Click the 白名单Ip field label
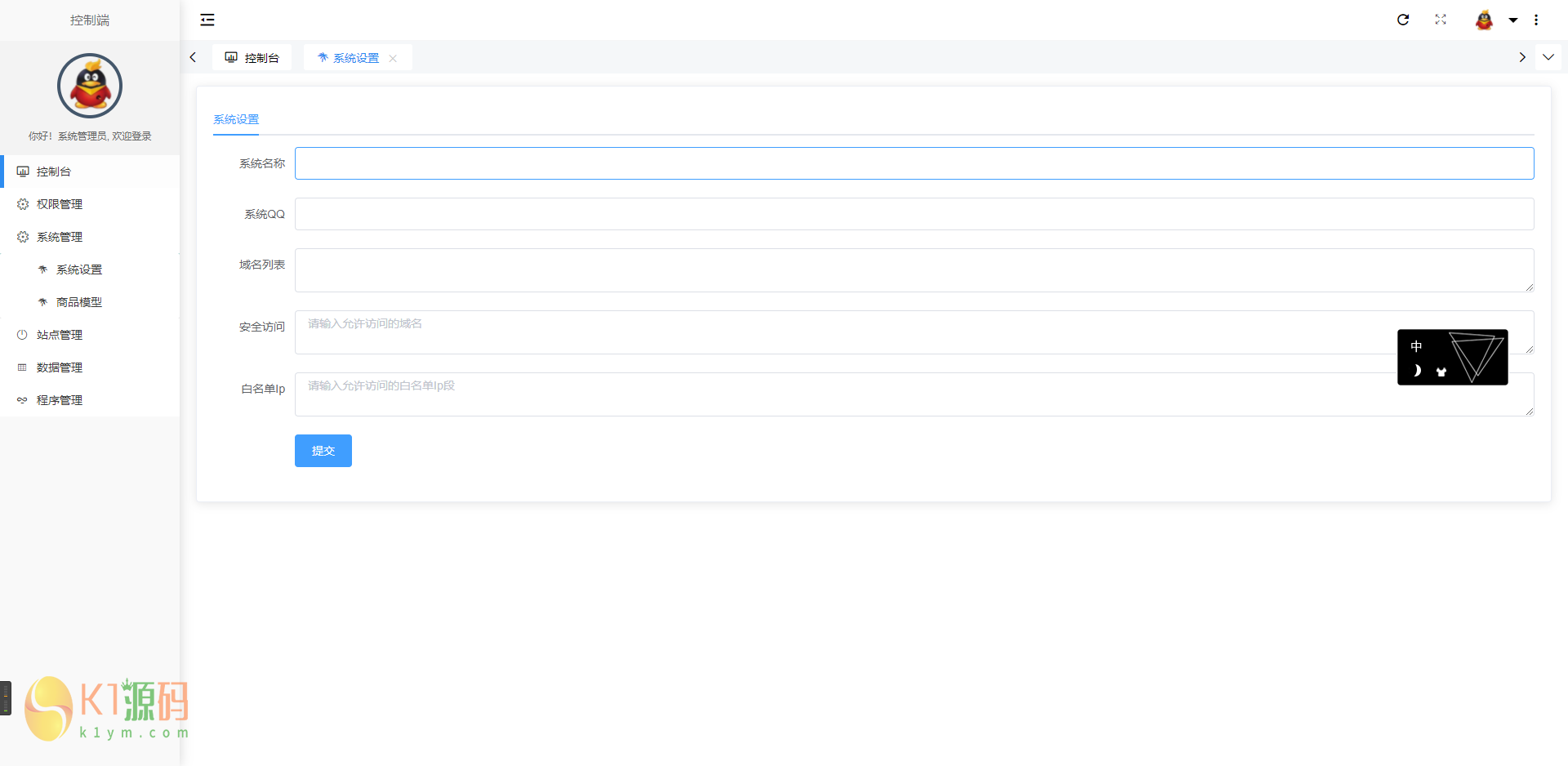This screenshot has width=1568, height=766. coord(263,389)
